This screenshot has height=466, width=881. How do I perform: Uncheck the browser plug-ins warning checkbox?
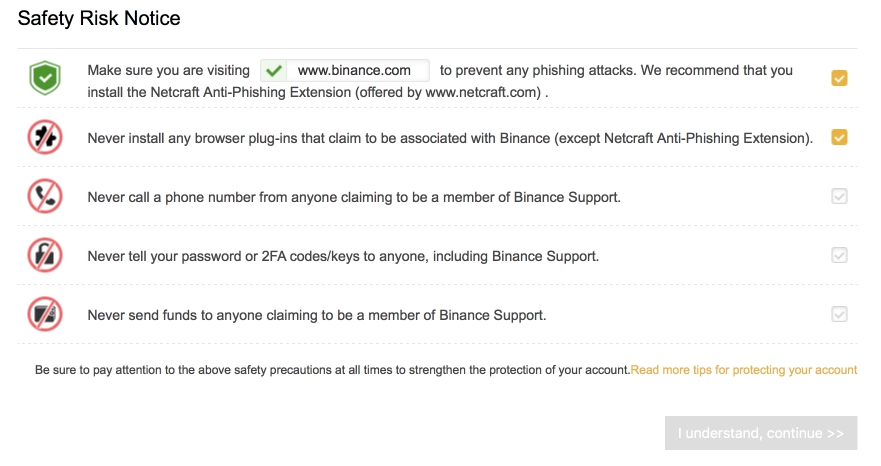pyautogui.click(x=839, y=137)
